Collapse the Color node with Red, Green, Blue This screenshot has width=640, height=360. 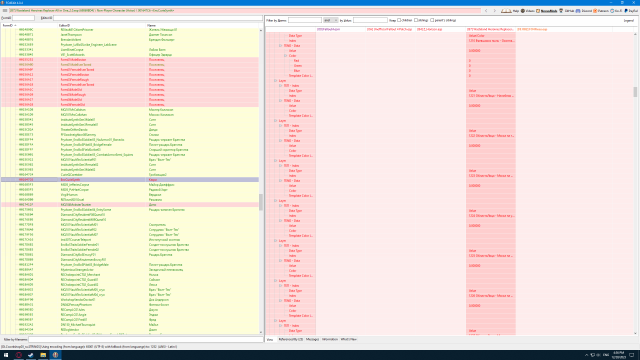286,56
